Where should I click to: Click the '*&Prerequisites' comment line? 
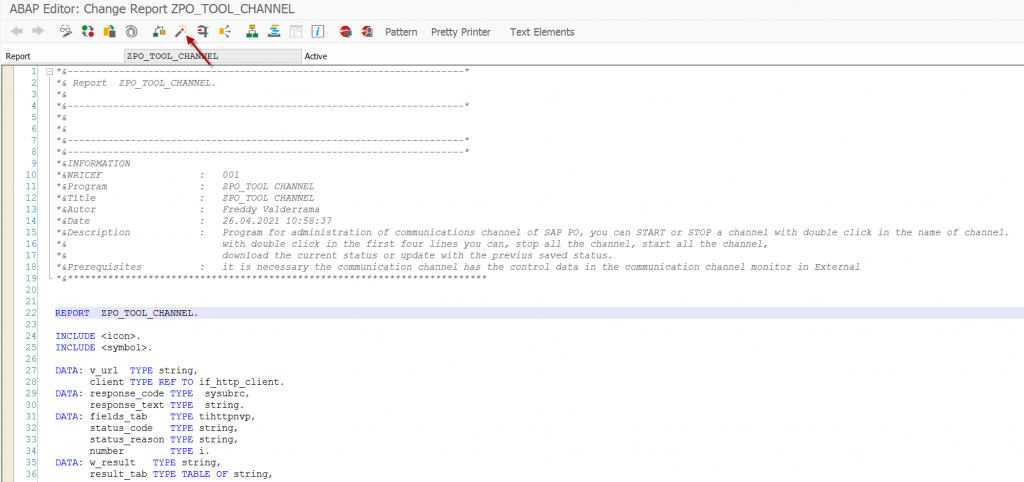click(x=458, y=267)
